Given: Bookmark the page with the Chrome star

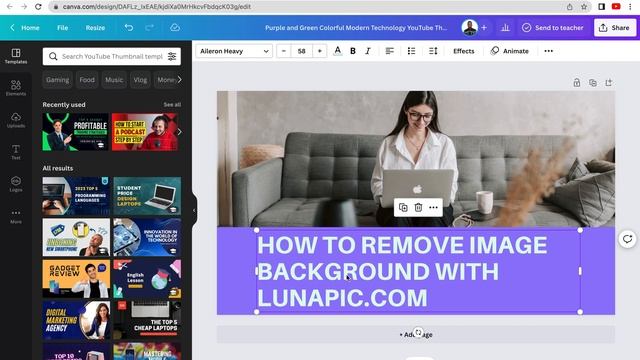Looking at the screenshot, I should (584, 7).
